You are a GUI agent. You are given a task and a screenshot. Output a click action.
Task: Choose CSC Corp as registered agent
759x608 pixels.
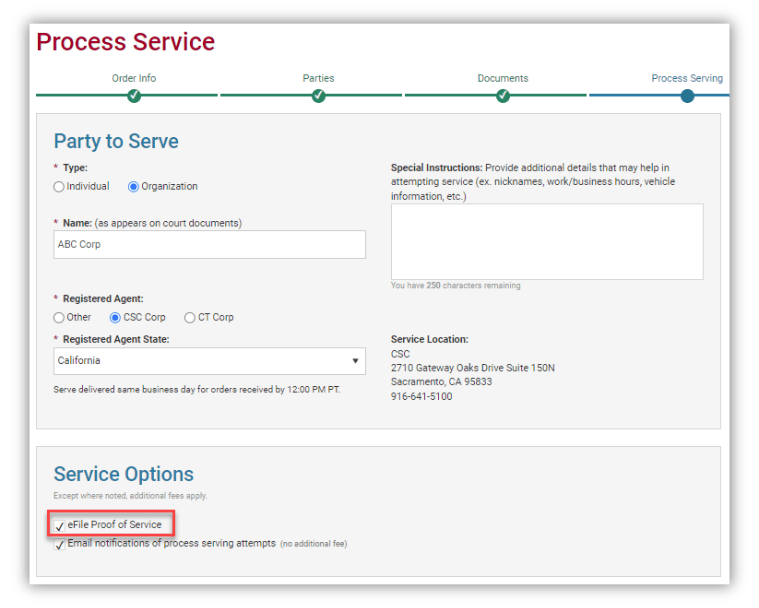coord(115,318)
